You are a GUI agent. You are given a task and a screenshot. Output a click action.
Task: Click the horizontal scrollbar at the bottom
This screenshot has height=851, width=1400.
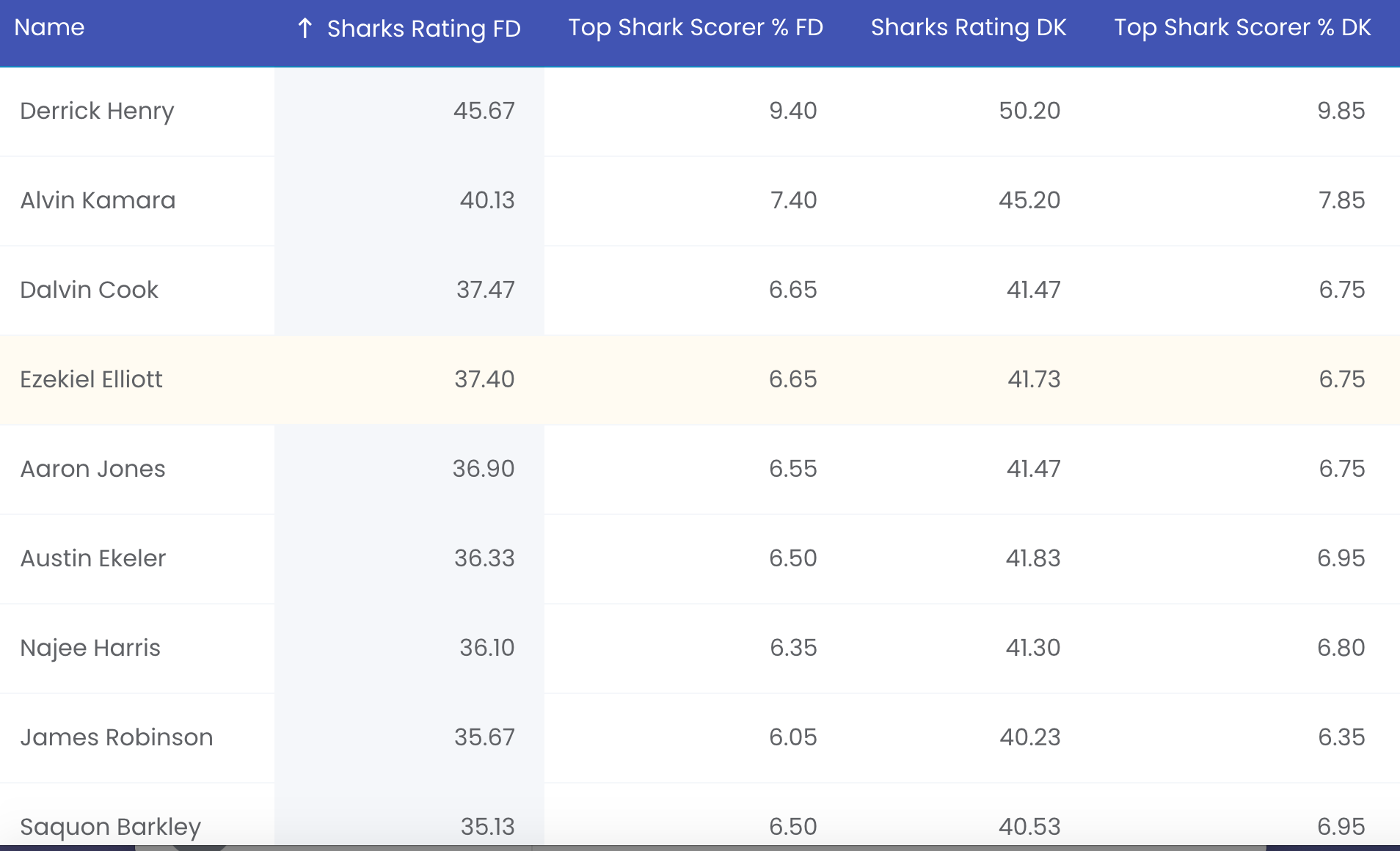(x=700, y=847)
